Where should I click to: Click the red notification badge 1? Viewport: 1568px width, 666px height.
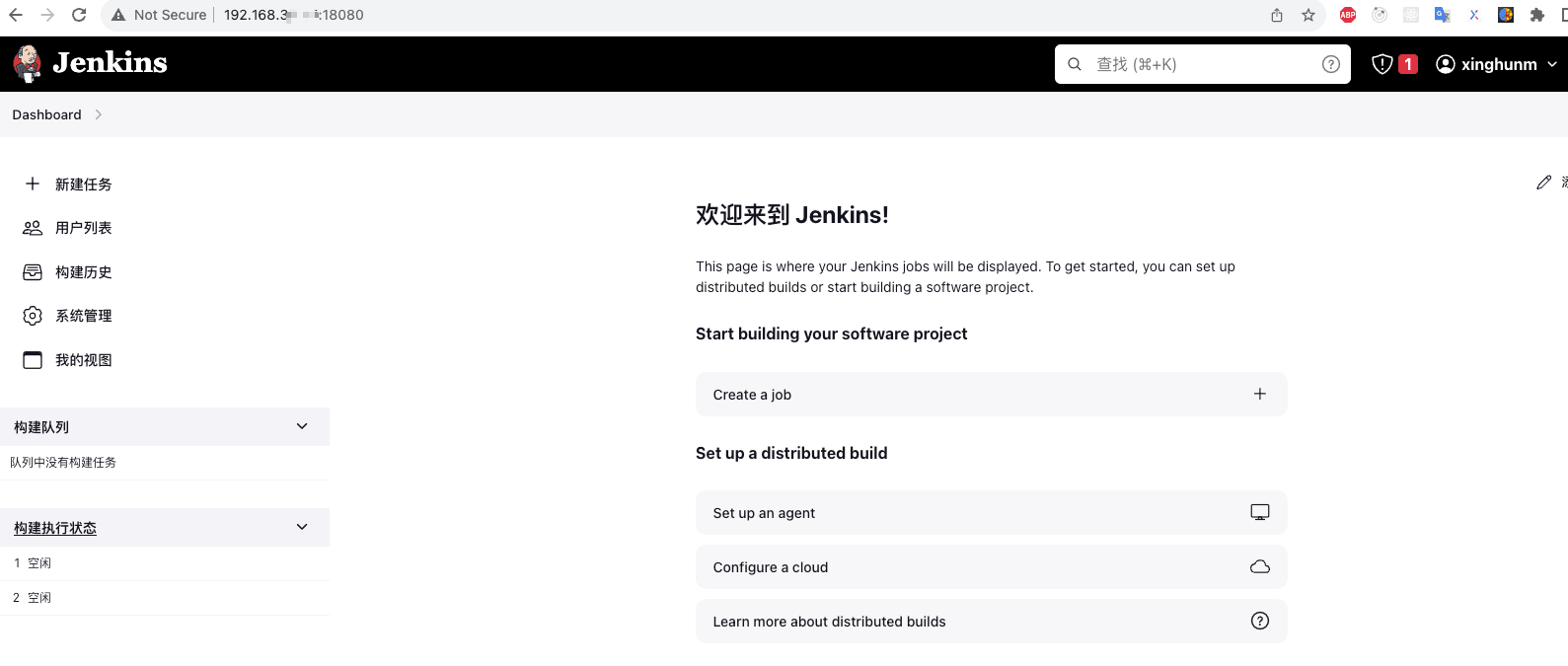tap(1408, 64)
